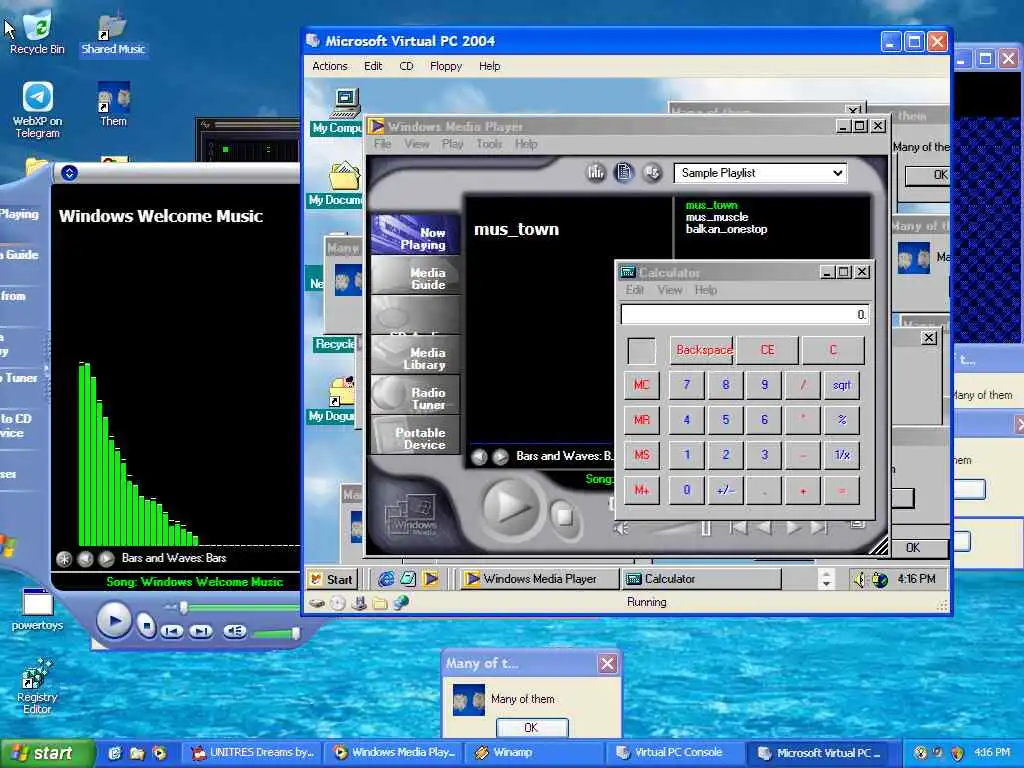Select the Shared Music desktop shortcut
Viewport: 1024px width, 768px height.
(x=113, y=33)
